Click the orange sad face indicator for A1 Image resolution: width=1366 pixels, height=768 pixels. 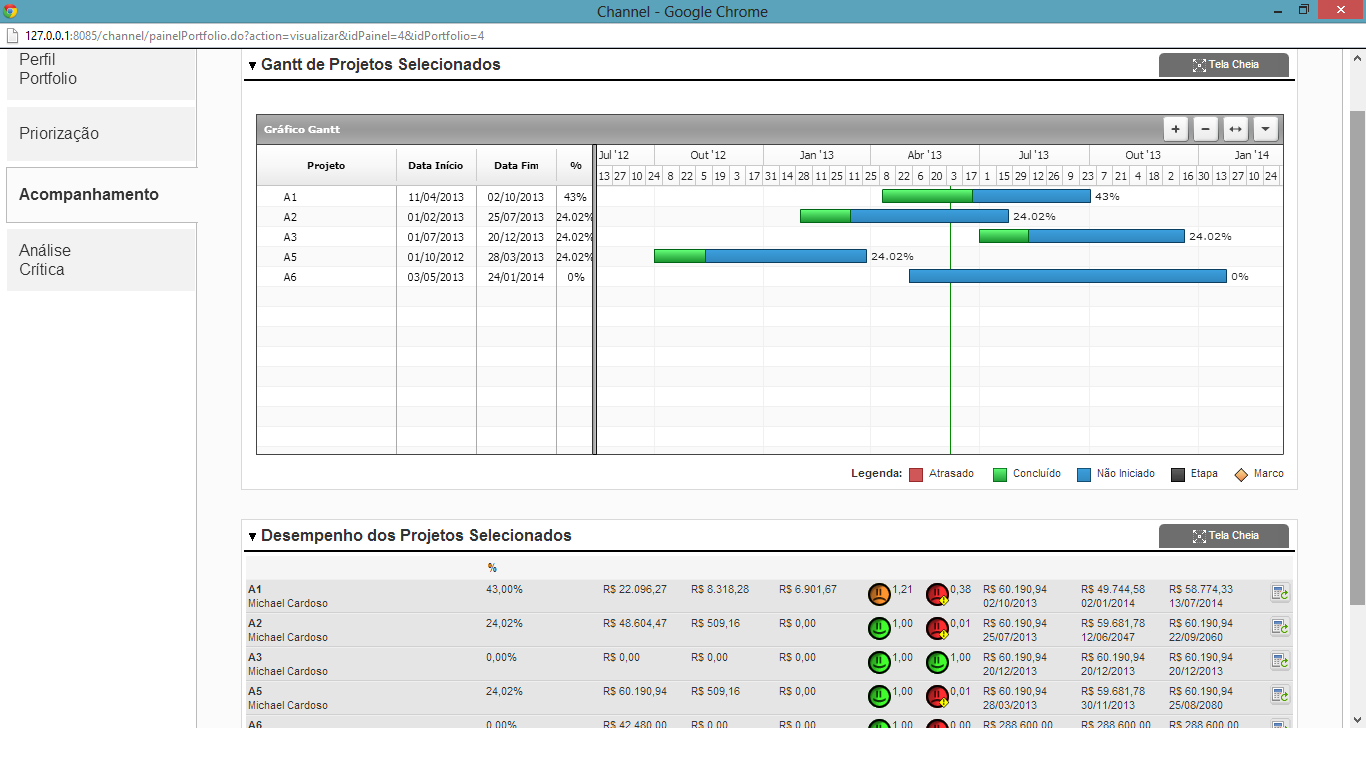click(x=879, y=595)
